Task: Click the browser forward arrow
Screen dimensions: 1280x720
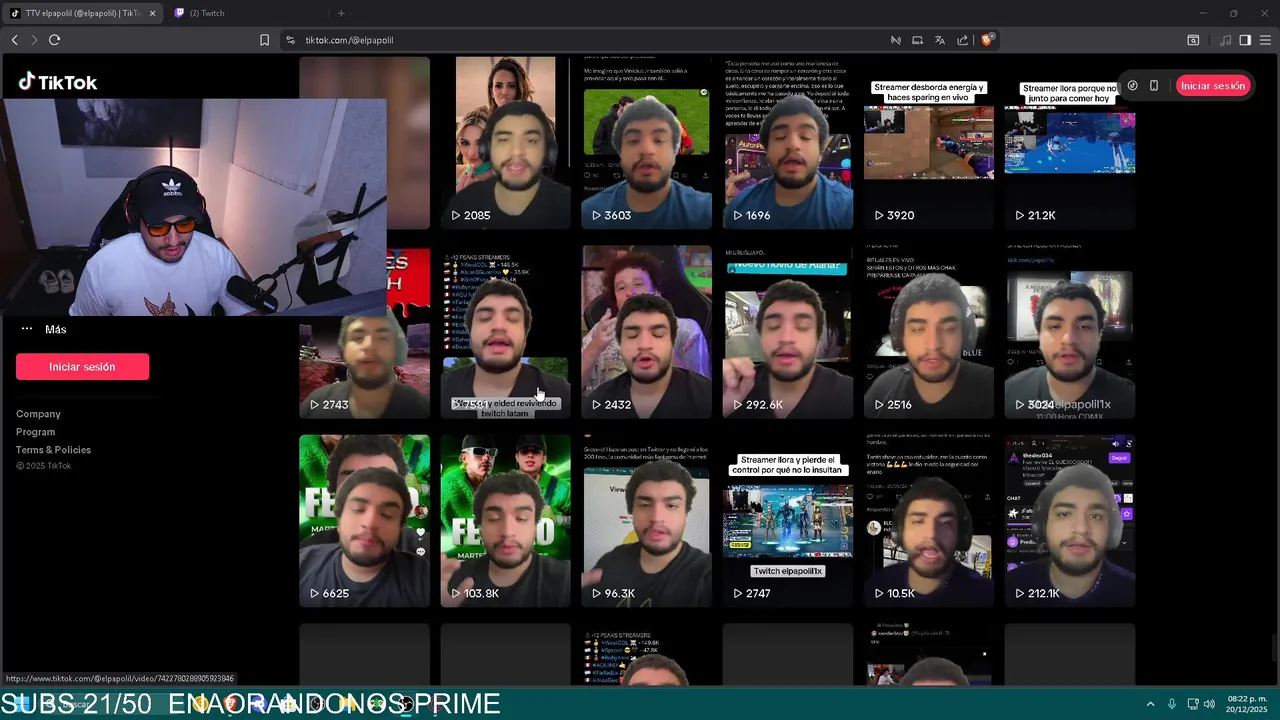Action: point(34,40)
